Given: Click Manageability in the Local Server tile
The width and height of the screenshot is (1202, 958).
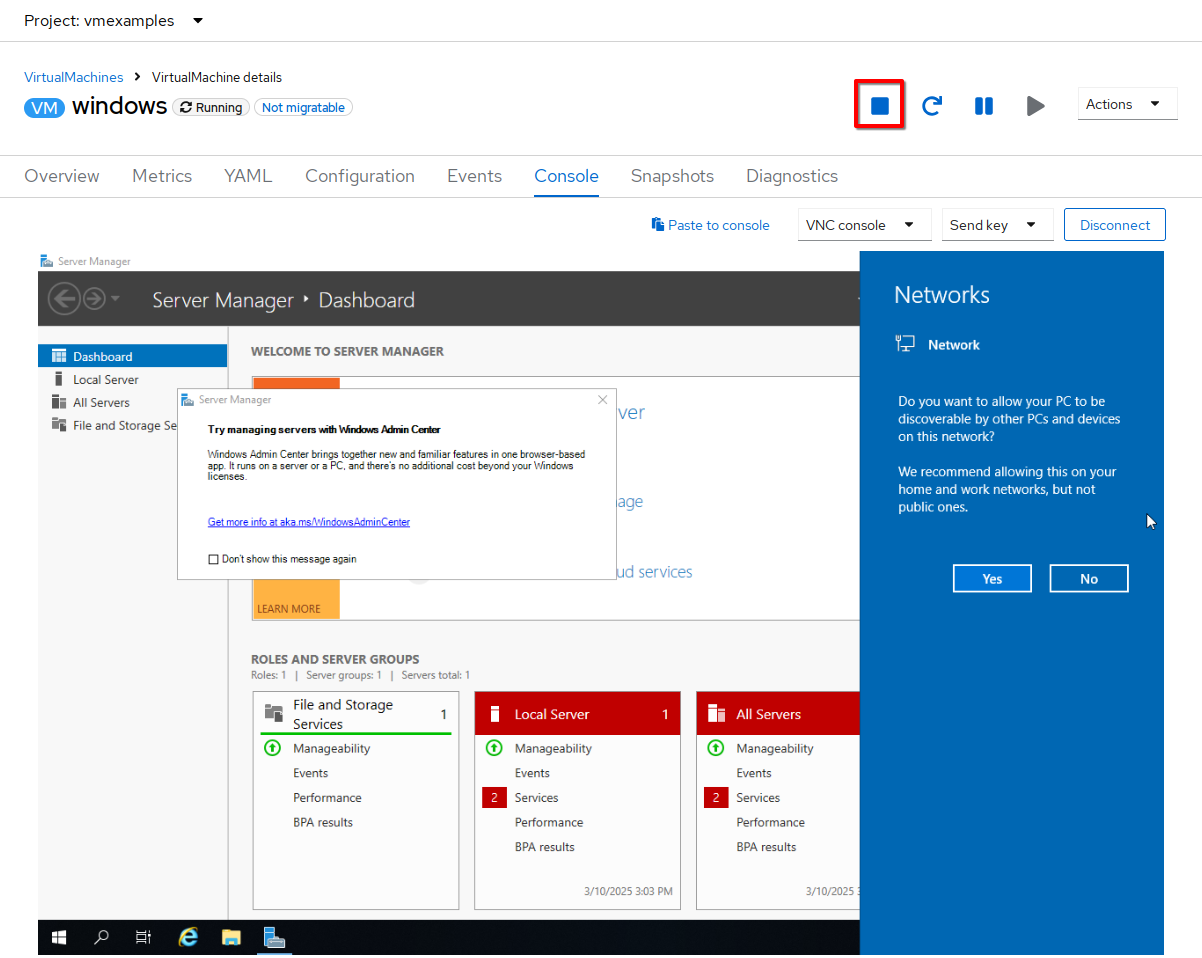Looking at the screenshot, I should coord(553,748).
